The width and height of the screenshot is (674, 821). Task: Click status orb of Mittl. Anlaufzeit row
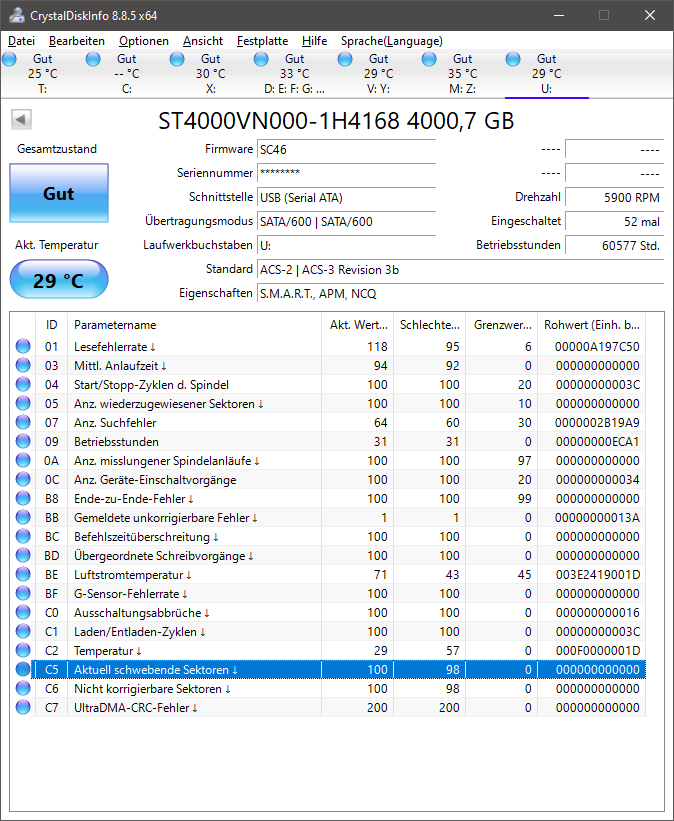pos(23,365)
